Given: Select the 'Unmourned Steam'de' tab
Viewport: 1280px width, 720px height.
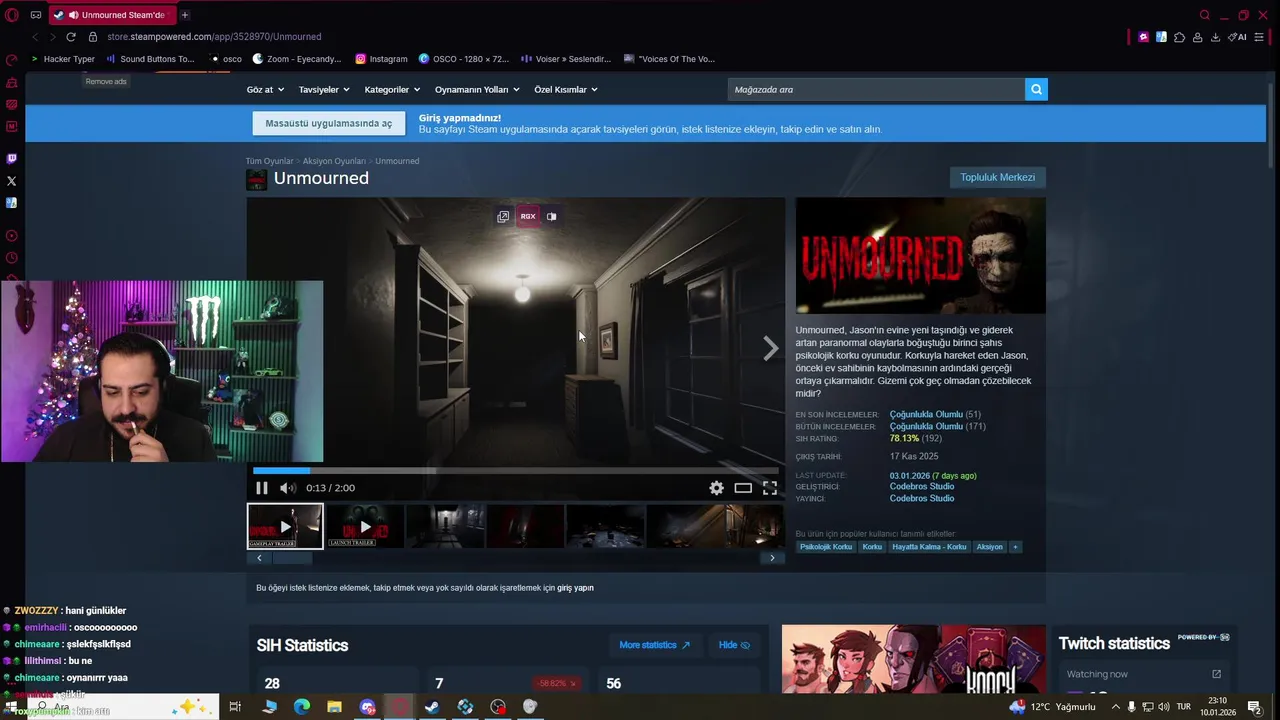Looking at the screenshot, I should 112,15.
